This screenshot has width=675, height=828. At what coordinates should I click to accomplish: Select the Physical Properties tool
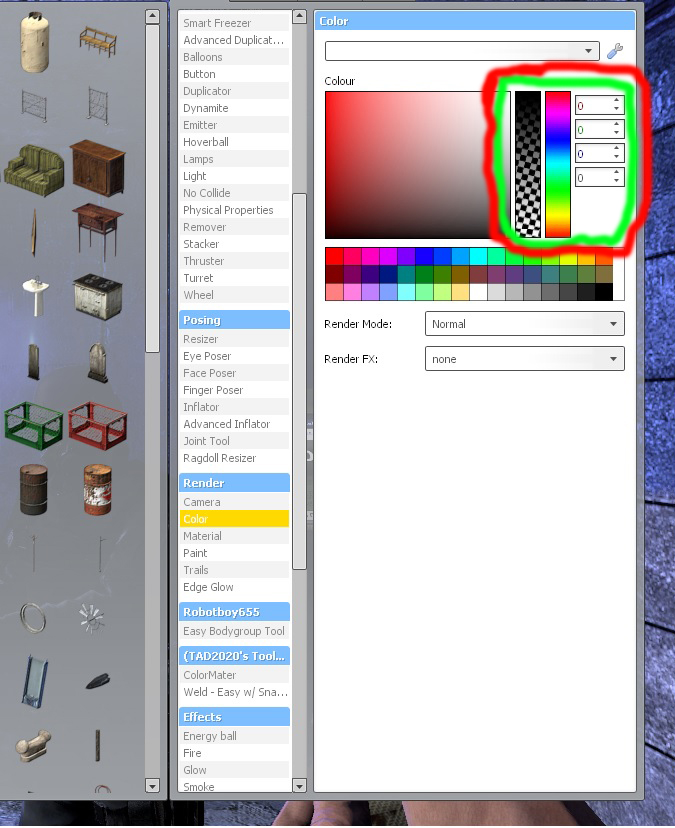pos(235,210)
